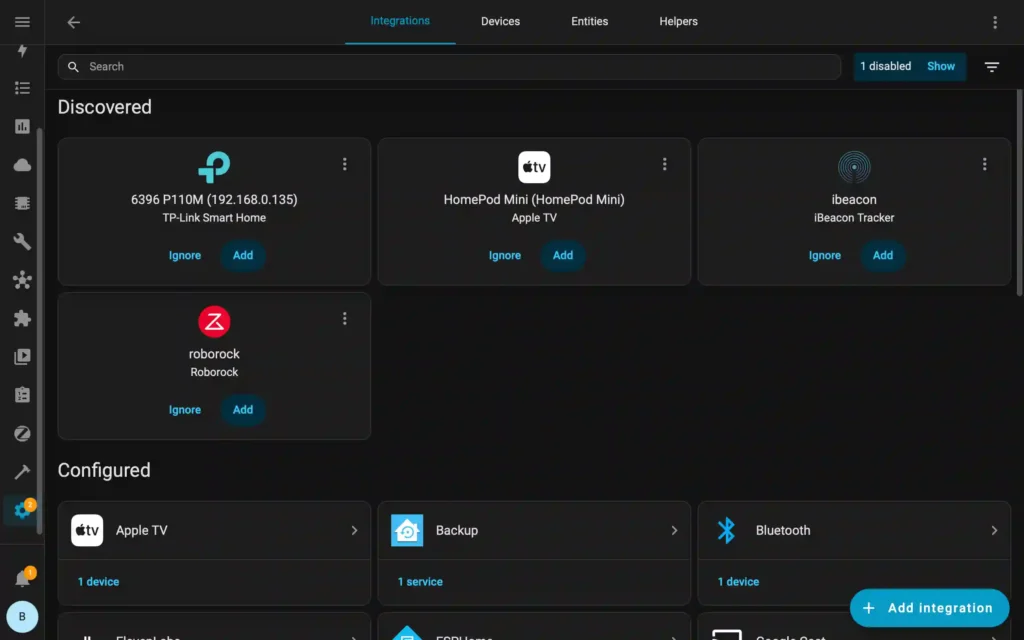Click the Add integration button
The height and width of the screenshot is (640, 1024).
pos(929,607)
